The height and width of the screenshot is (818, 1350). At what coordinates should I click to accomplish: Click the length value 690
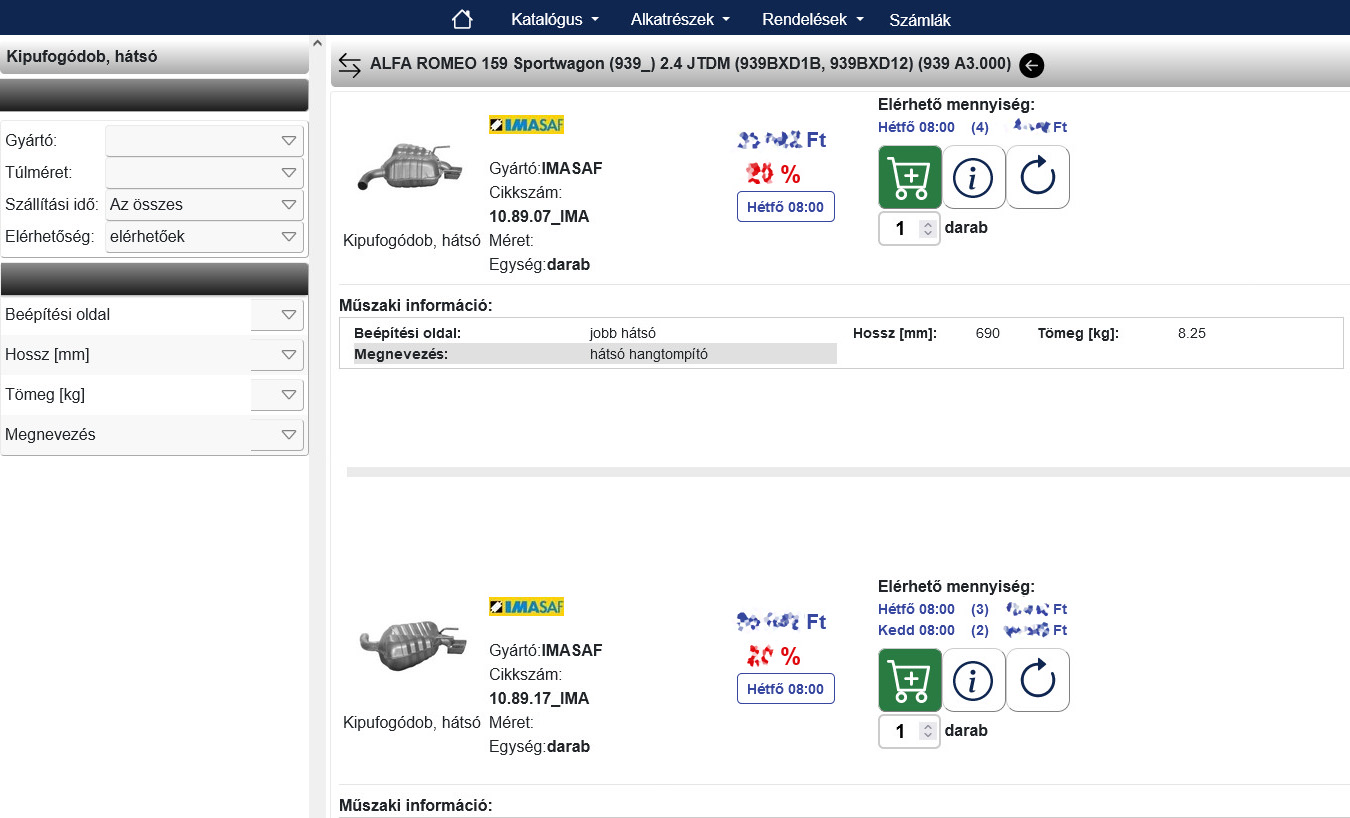[987, 333]
